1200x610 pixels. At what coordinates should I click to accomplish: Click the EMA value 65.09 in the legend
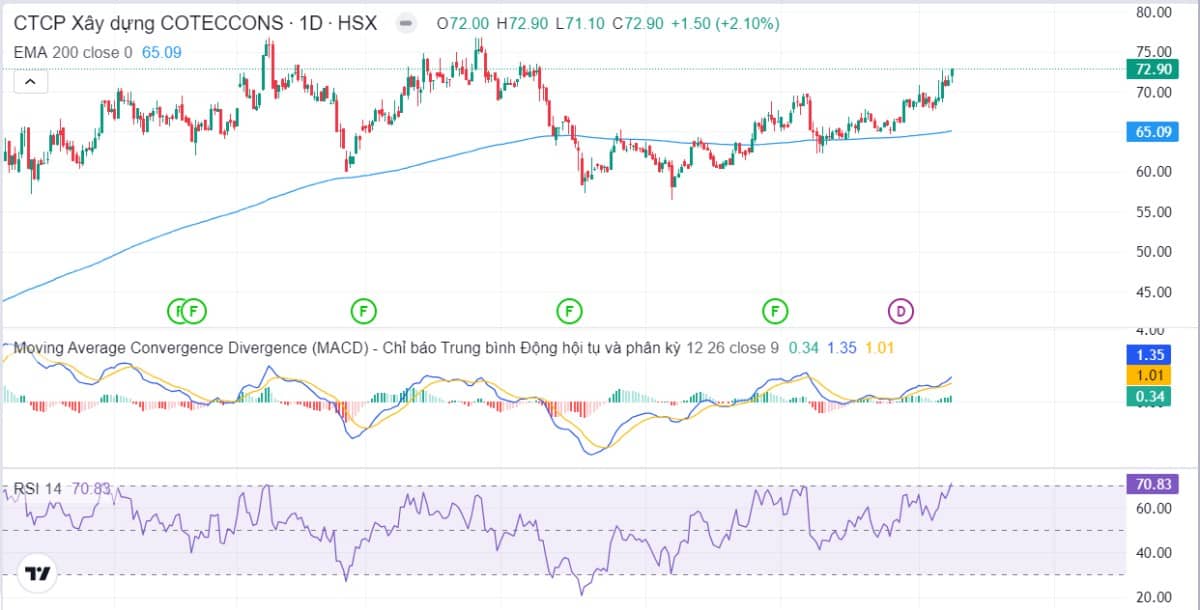tap(161, 51)
